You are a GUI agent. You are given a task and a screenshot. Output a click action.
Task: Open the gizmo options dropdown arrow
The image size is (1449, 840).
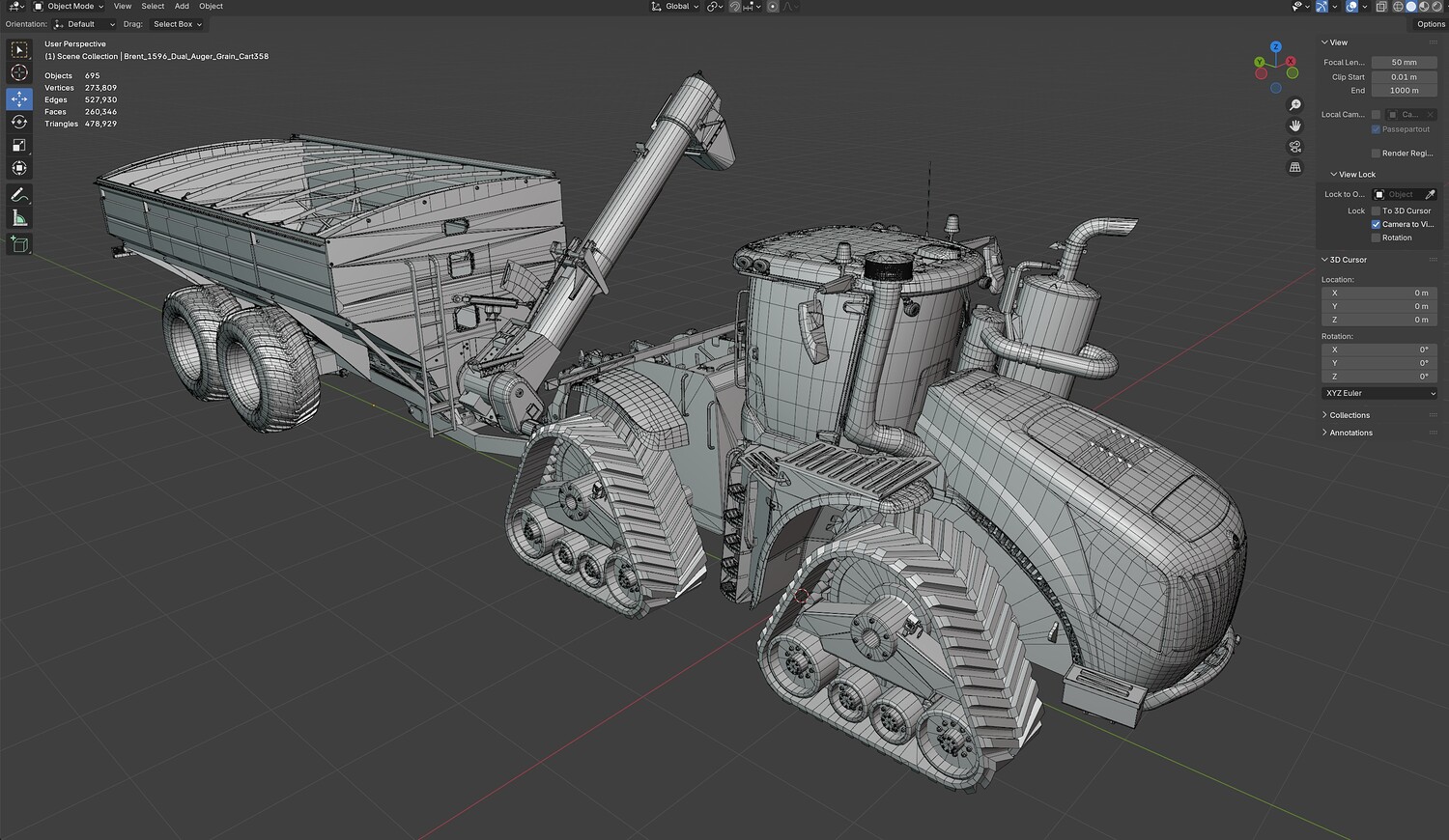pyautogui.click(x=1335, y=7)
